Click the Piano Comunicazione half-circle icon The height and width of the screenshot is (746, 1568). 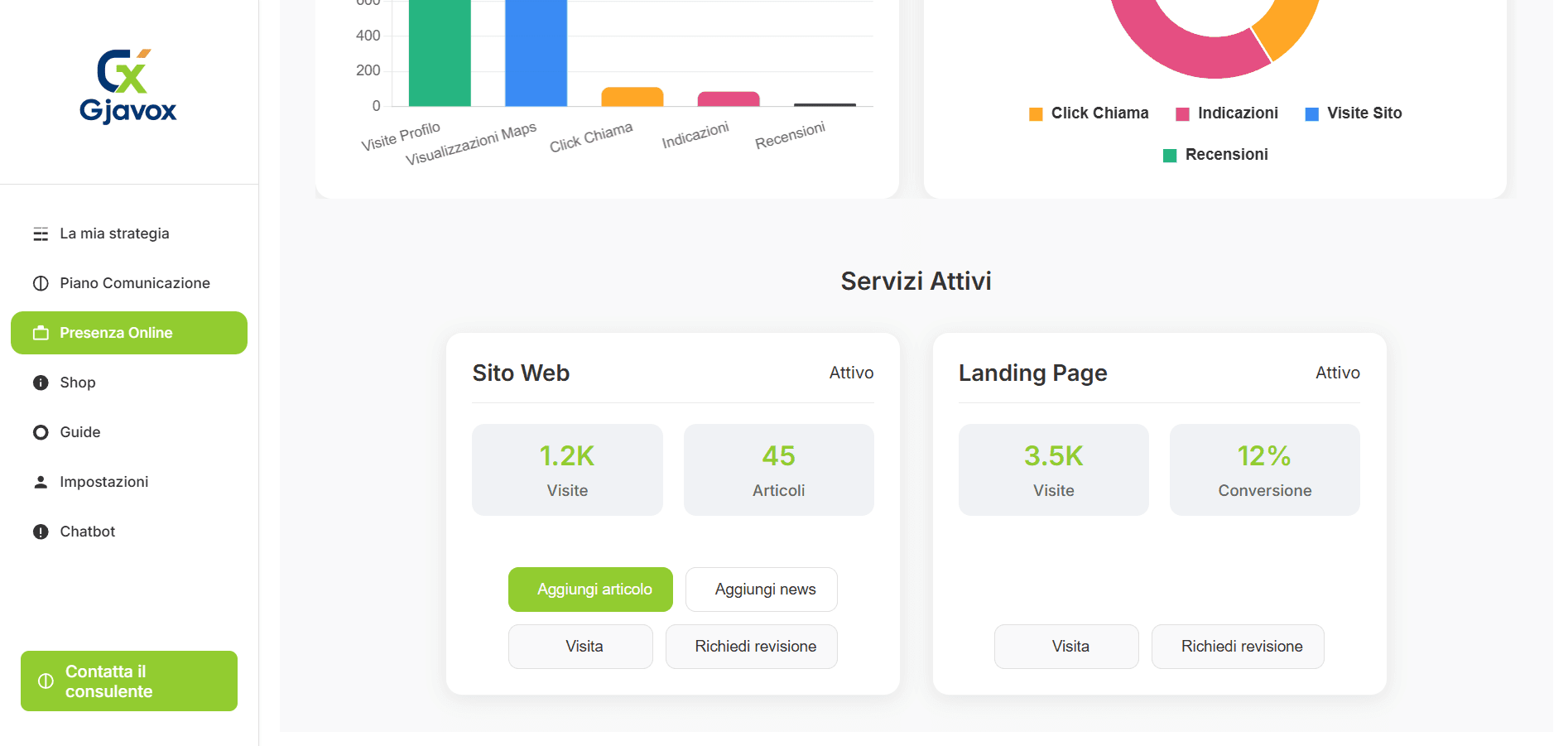click(x=40, y=282)
